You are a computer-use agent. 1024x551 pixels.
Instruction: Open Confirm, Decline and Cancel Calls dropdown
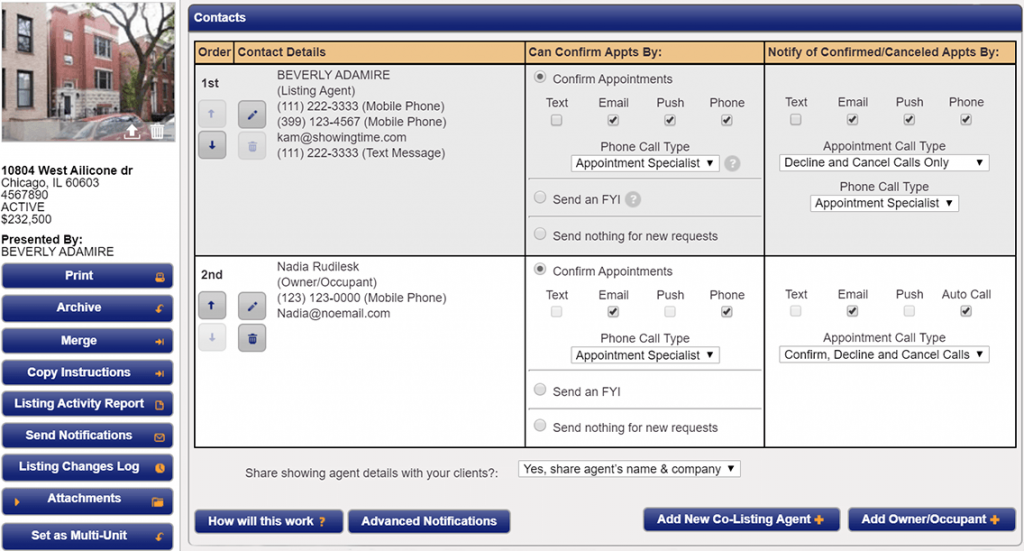[884, 354]
